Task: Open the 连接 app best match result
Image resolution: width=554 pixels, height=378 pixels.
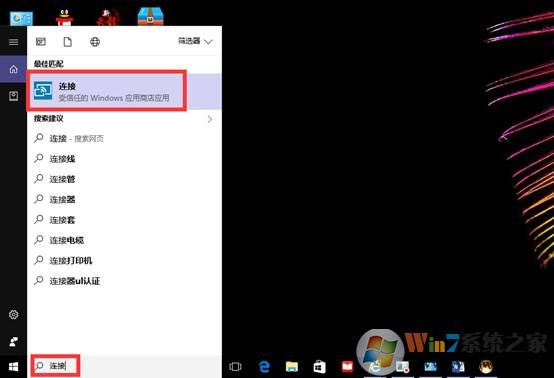Action: (124, 91)
